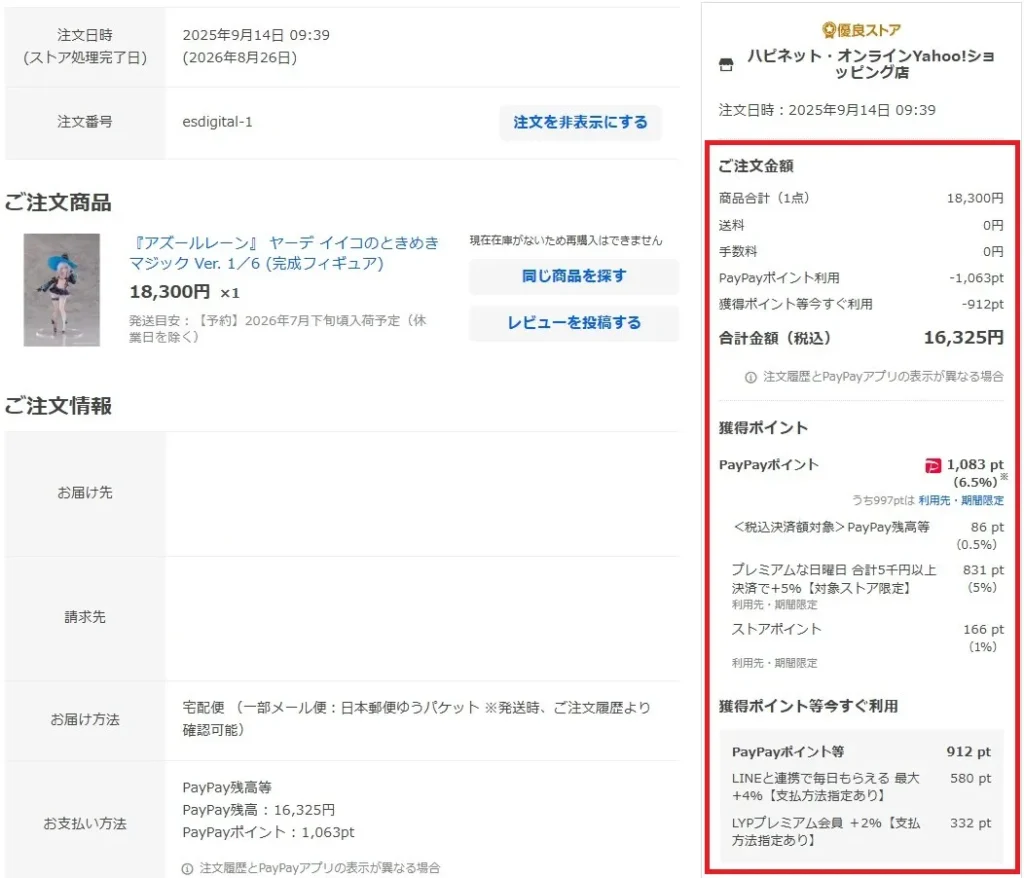Click info icon under payment method section
The image size is (1024, 878).
187,869
